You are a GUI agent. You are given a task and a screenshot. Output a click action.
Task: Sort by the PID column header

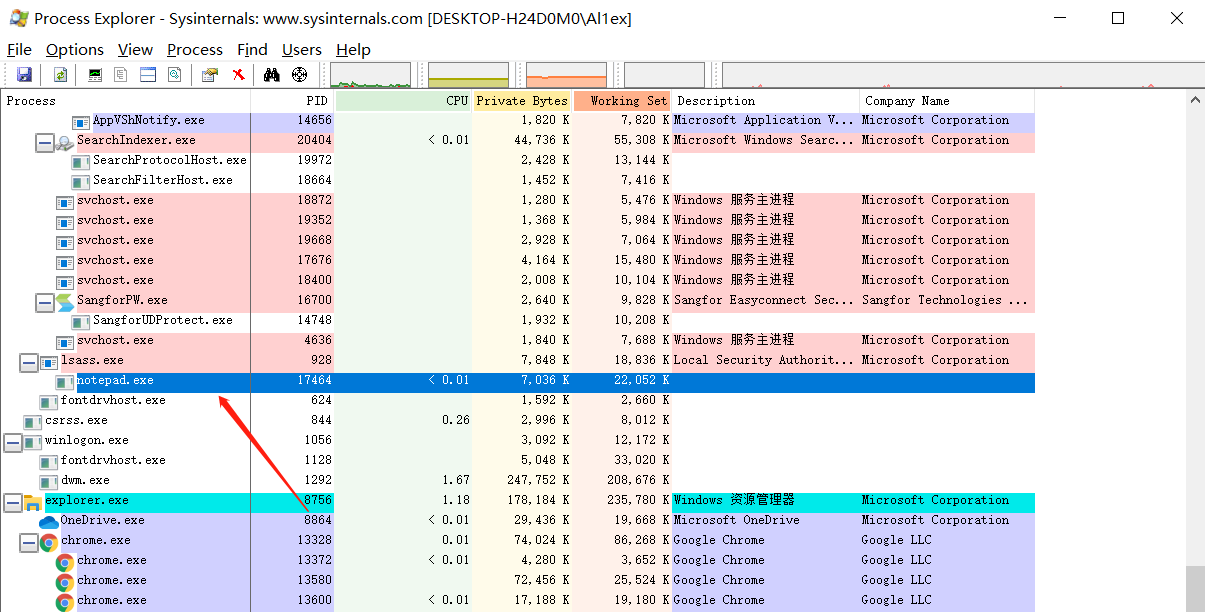coord(292,101)
